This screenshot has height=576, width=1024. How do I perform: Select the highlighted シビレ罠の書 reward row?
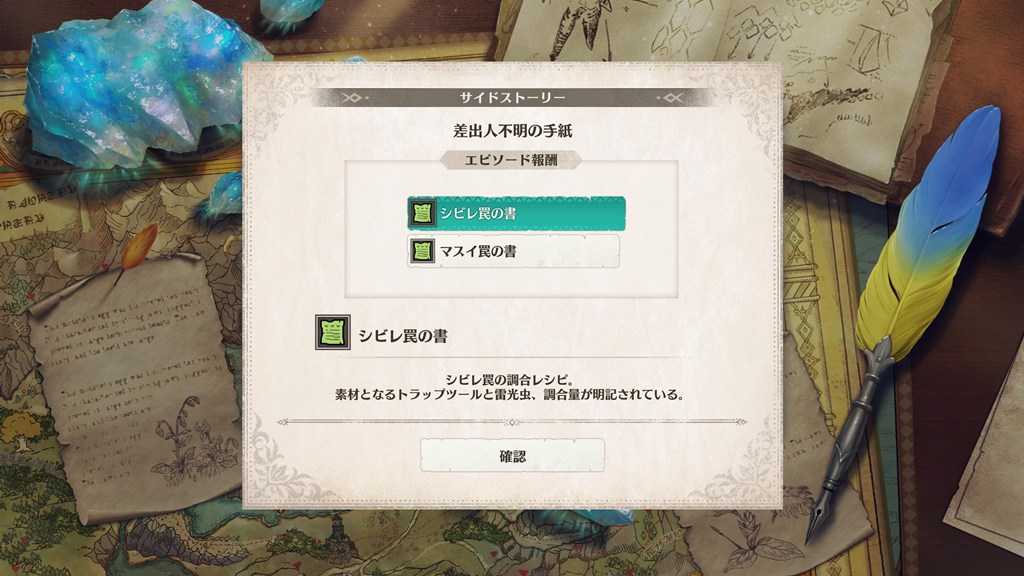[516, 214]
